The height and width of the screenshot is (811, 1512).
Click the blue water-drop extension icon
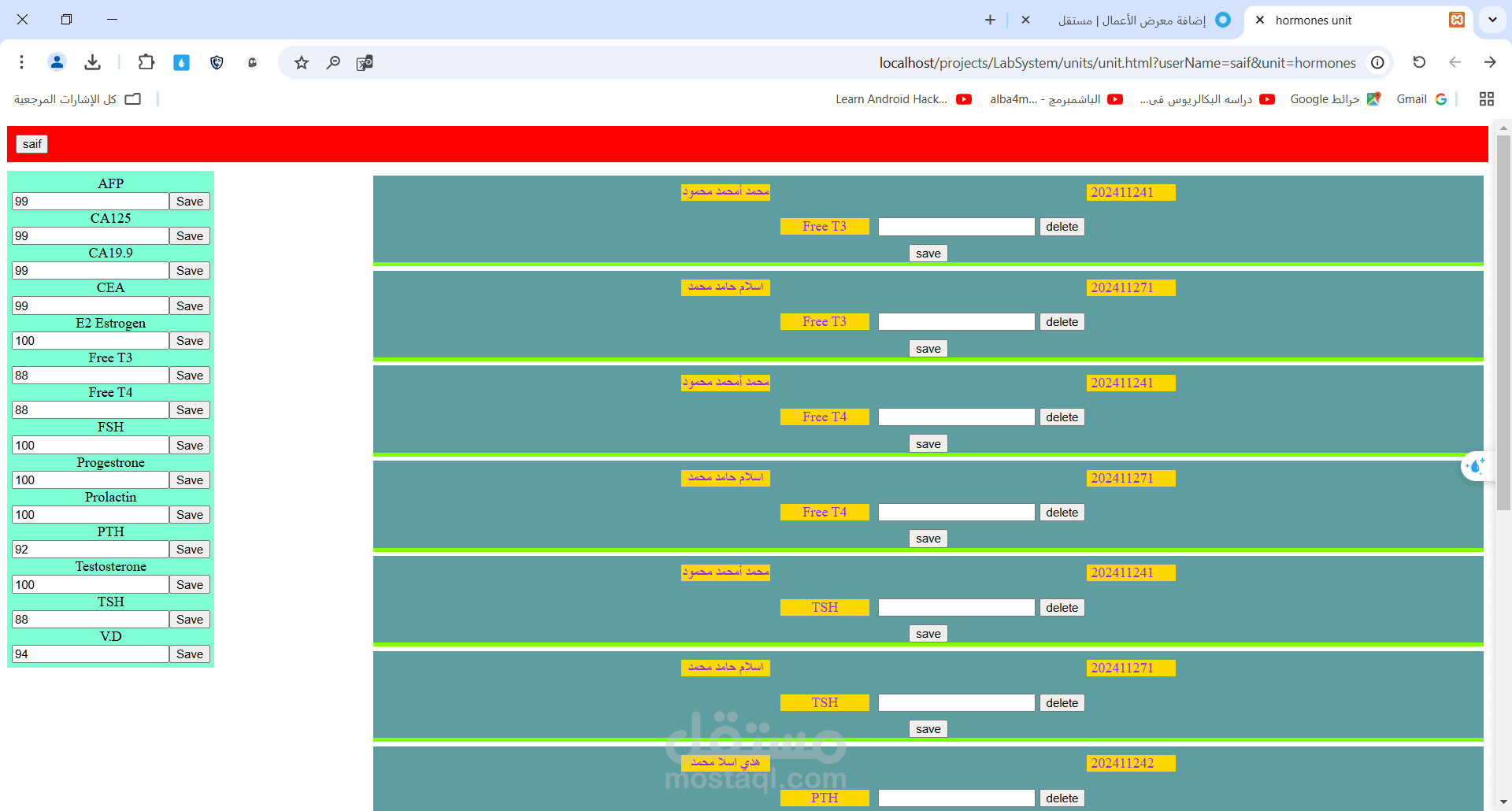click(182, 62)
